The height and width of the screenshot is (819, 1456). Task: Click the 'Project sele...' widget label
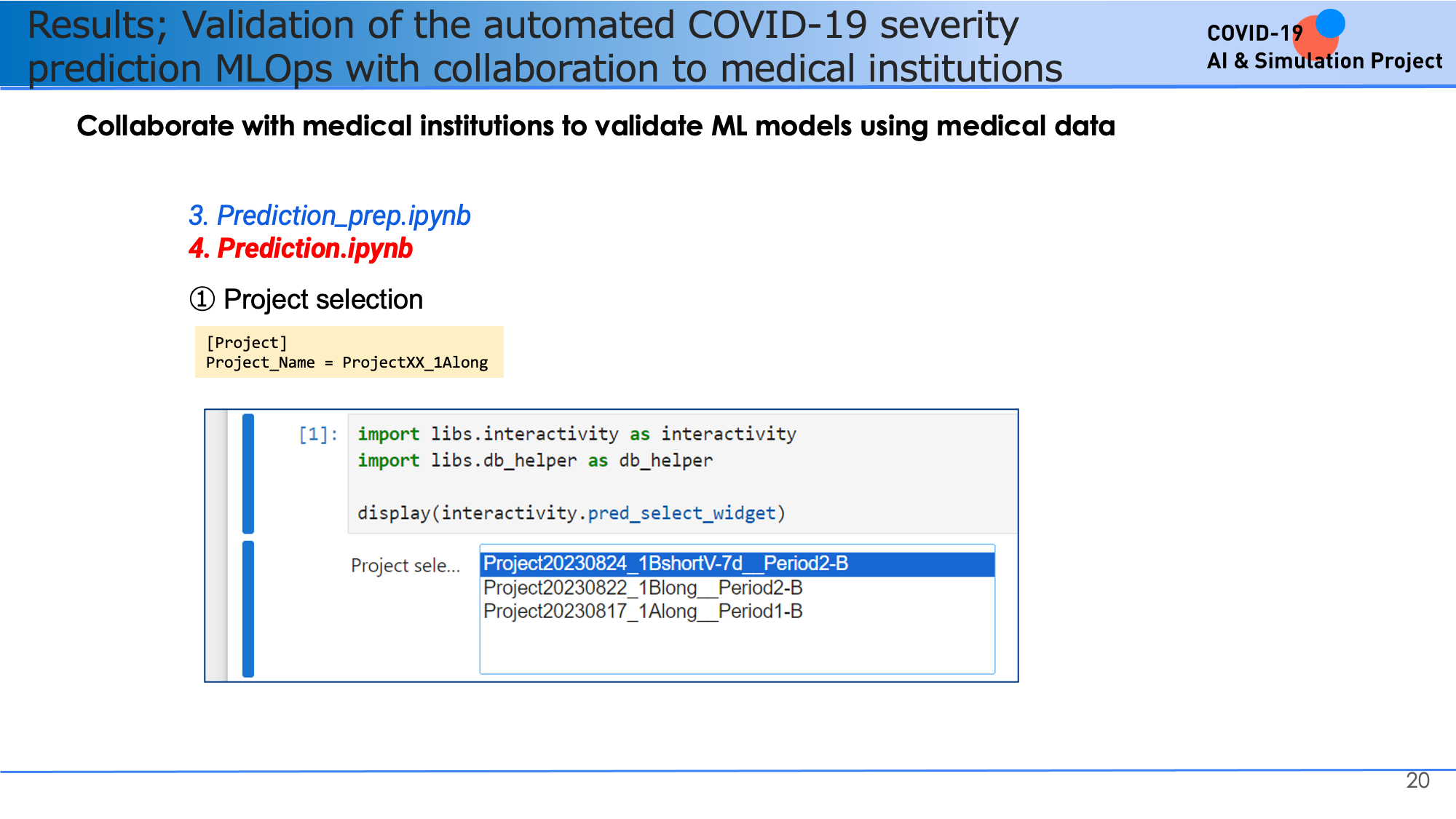click(x=405, y=566)
